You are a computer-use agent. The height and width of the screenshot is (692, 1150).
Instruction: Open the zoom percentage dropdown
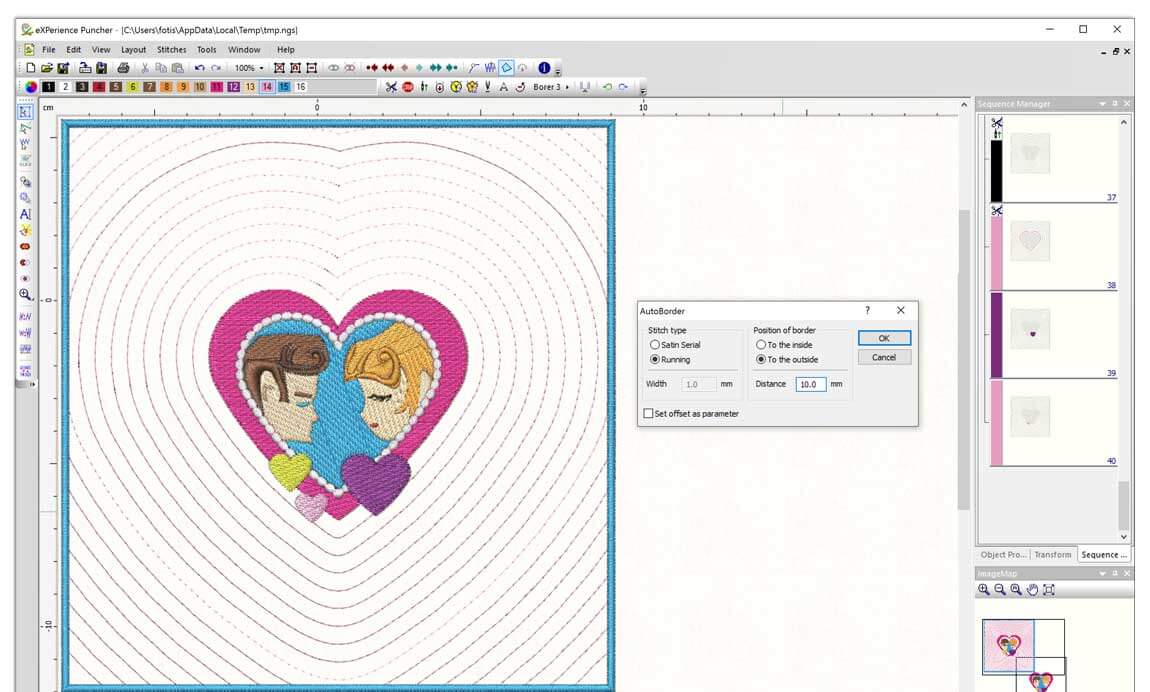(x=258, y=68)
